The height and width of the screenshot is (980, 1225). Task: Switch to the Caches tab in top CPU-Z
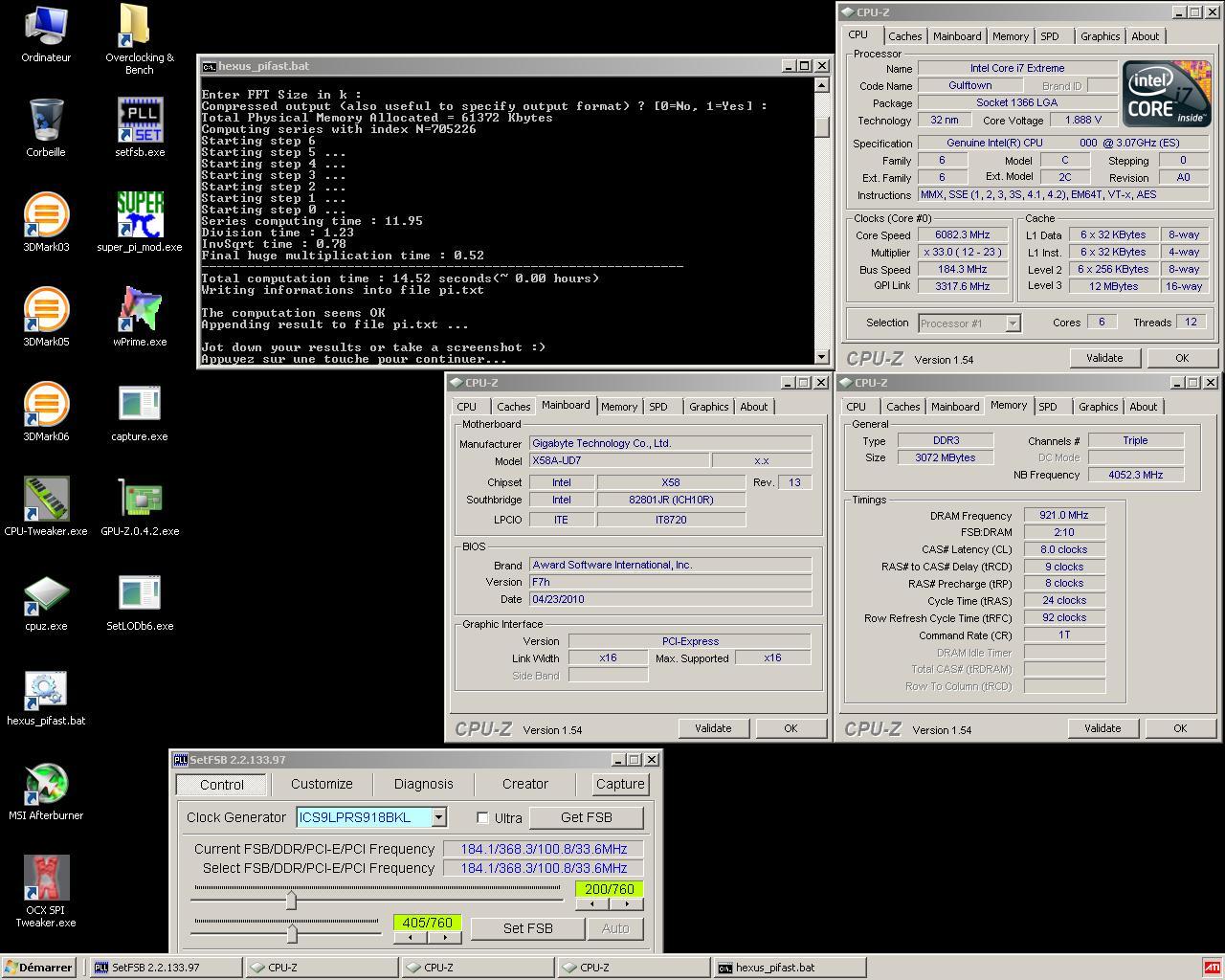pyautogui.click(x=904, y=36)
